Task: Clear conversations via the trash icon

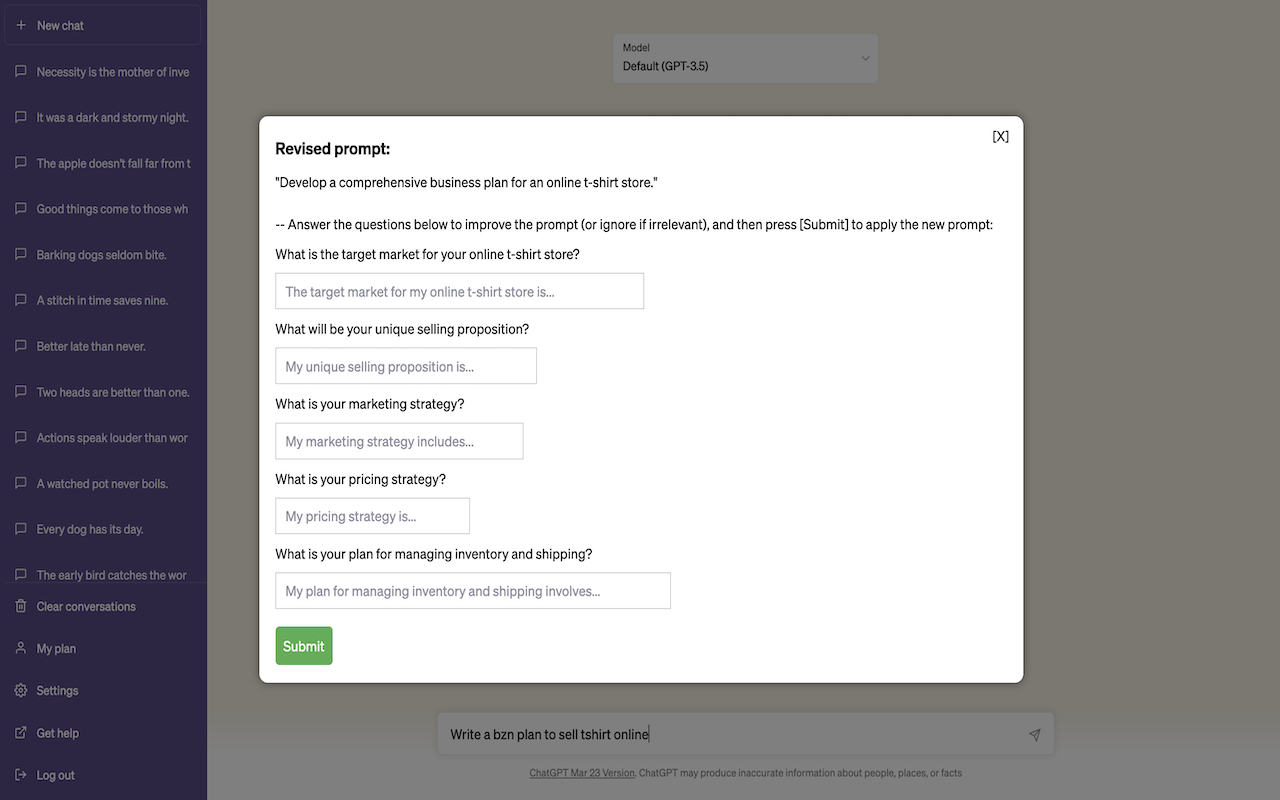Action: pyautogui.click(x=21, y=606)
